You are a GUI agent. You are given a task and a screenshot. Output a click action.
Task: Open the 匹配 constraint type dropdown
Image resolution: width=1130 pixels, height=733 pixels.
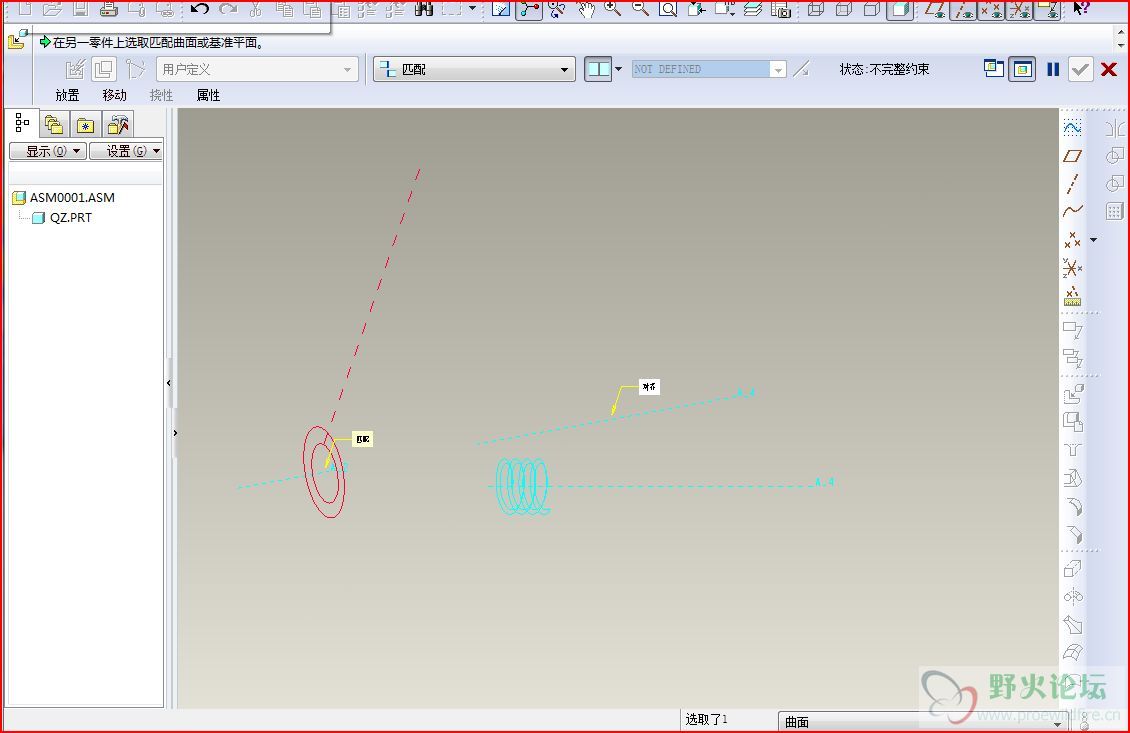click(x=474, y=69)
